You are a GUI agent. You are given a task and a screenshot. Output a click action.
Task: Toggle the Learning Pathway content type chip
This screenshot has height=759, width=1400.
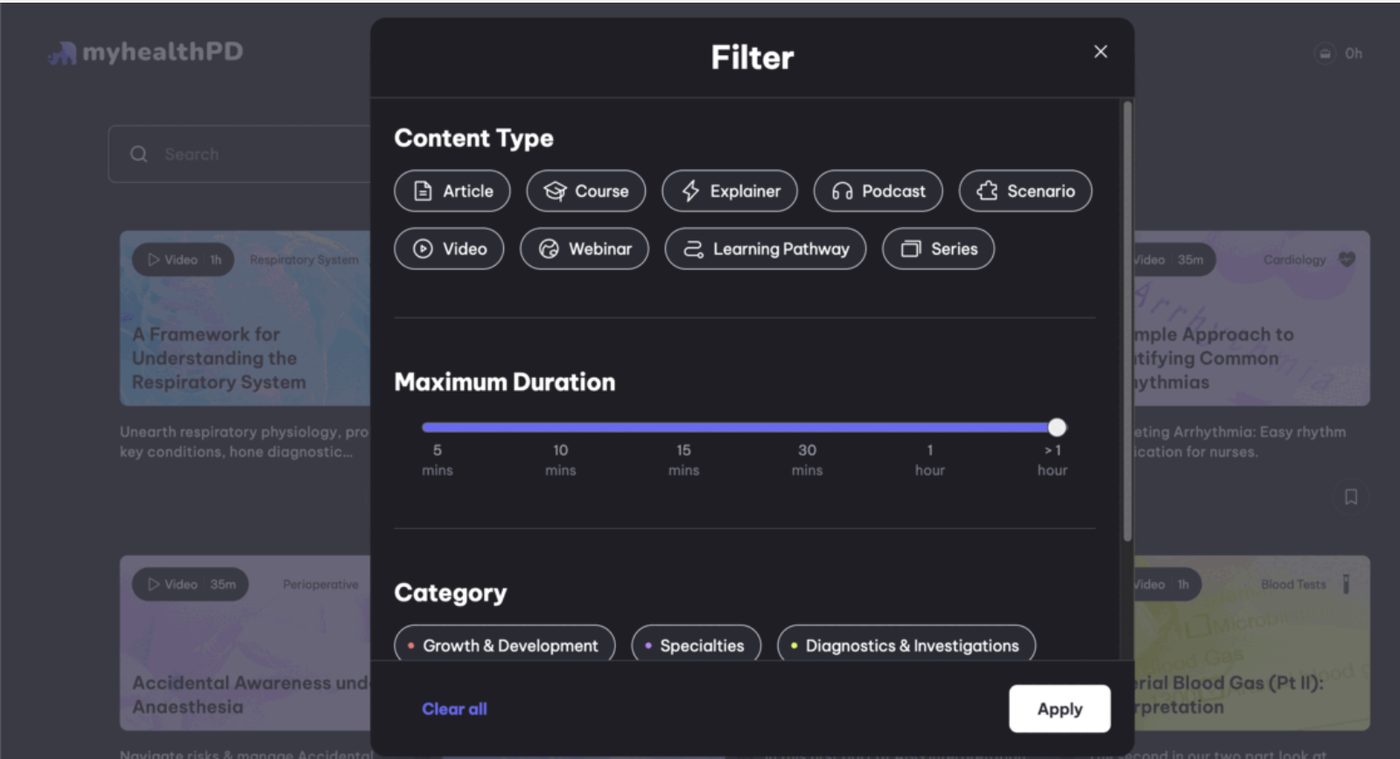point(765,249)
